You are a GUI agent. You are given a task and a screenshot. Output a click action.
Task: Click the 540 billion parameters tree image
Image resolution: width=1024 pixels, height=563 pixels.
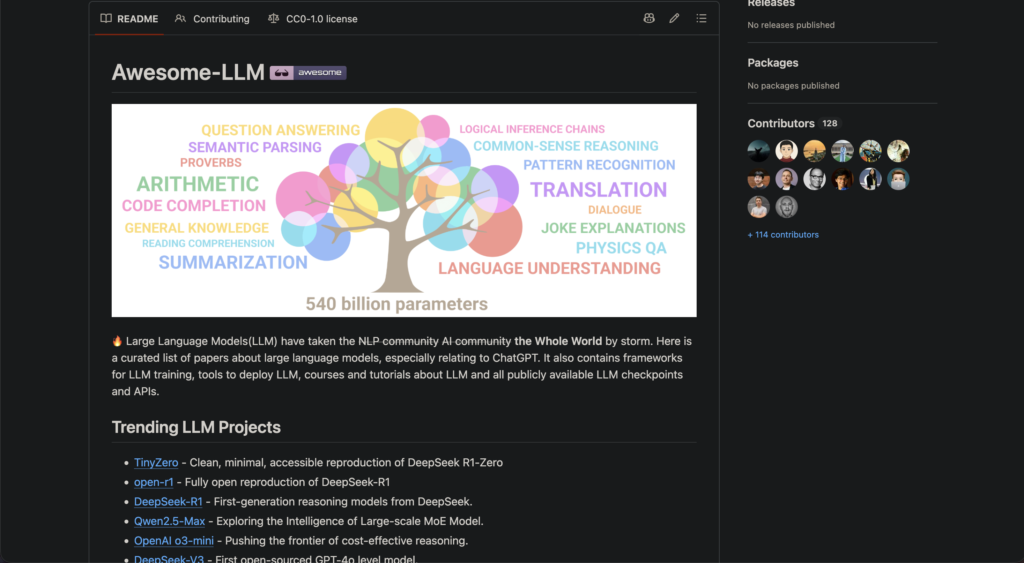click(x=404, y=210)
